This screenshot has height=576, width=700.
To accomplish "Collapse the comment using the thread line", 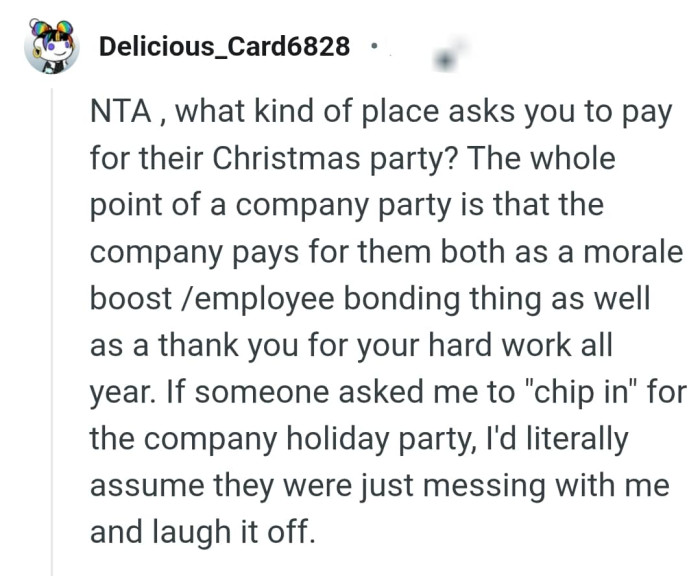I will [x=51, y=330].
